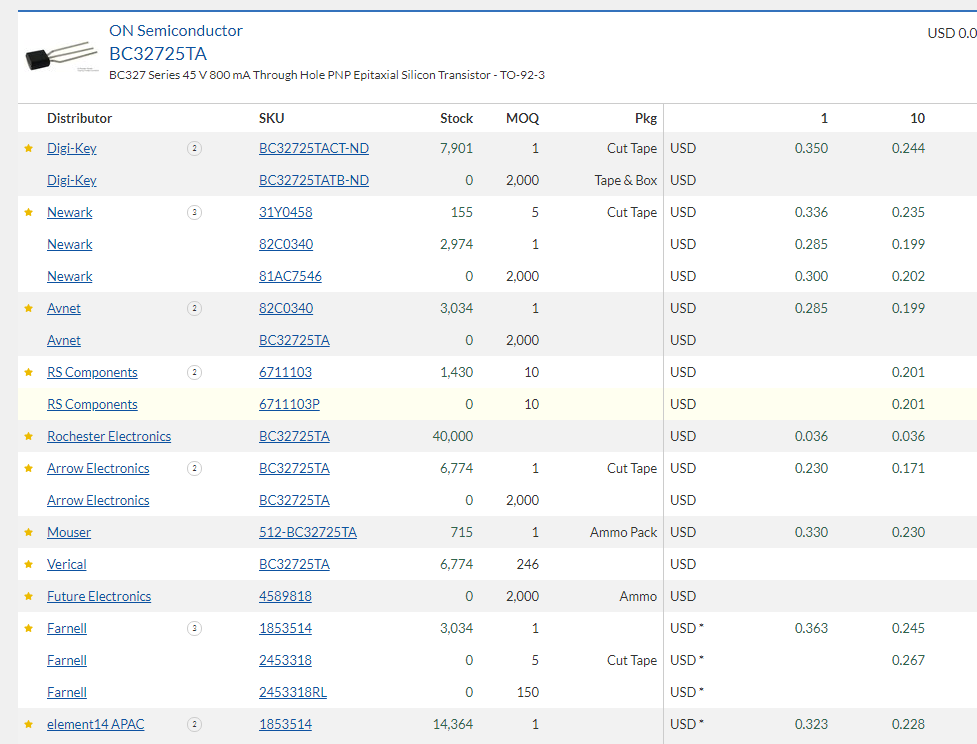Open the ON Semiconductor manufacturer link
Viewport: 977px width, 744px height.
click(176, 31)
